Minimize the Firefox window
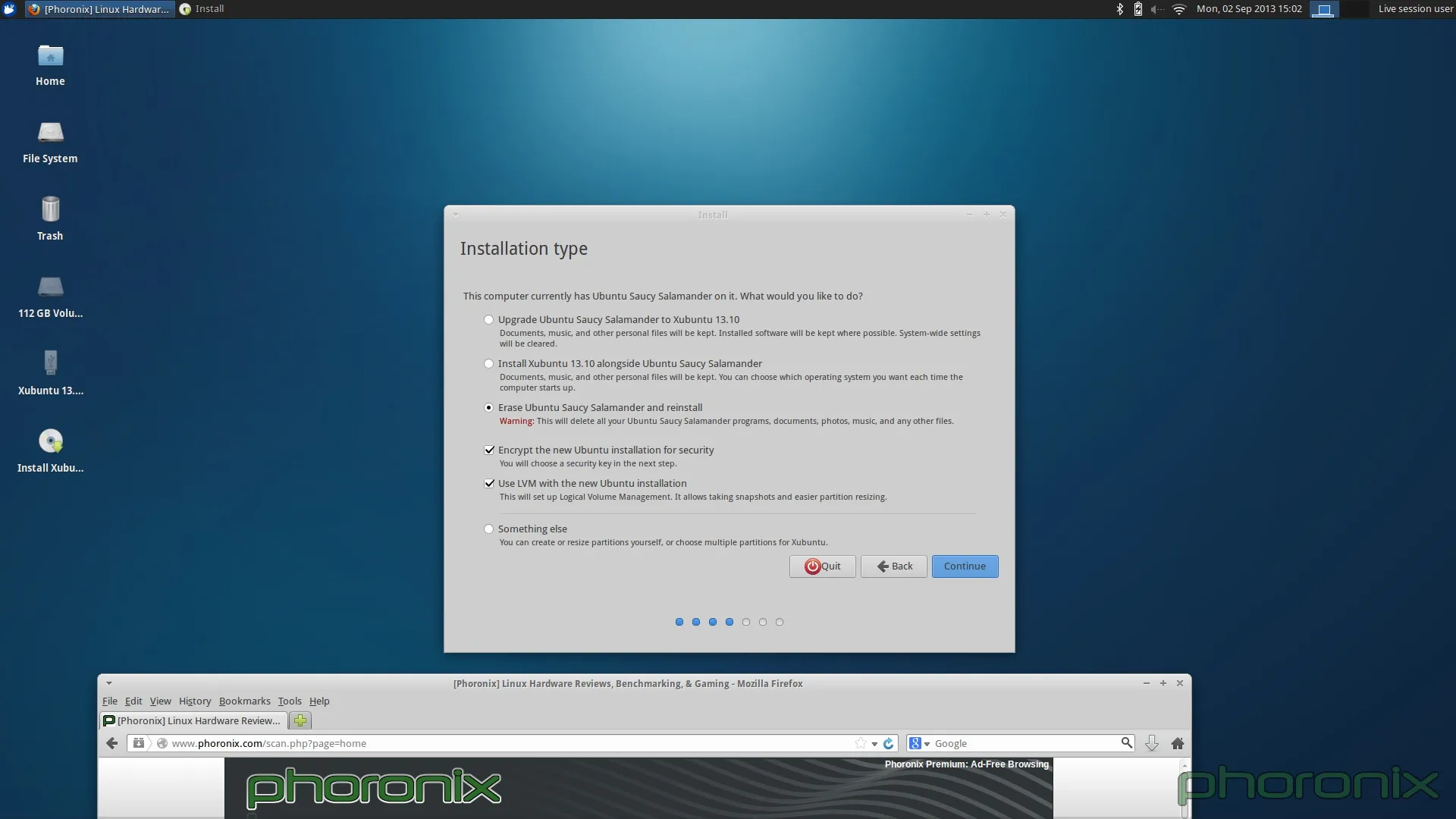The width and height of the screenshot is (1456, 819). 1146,683
